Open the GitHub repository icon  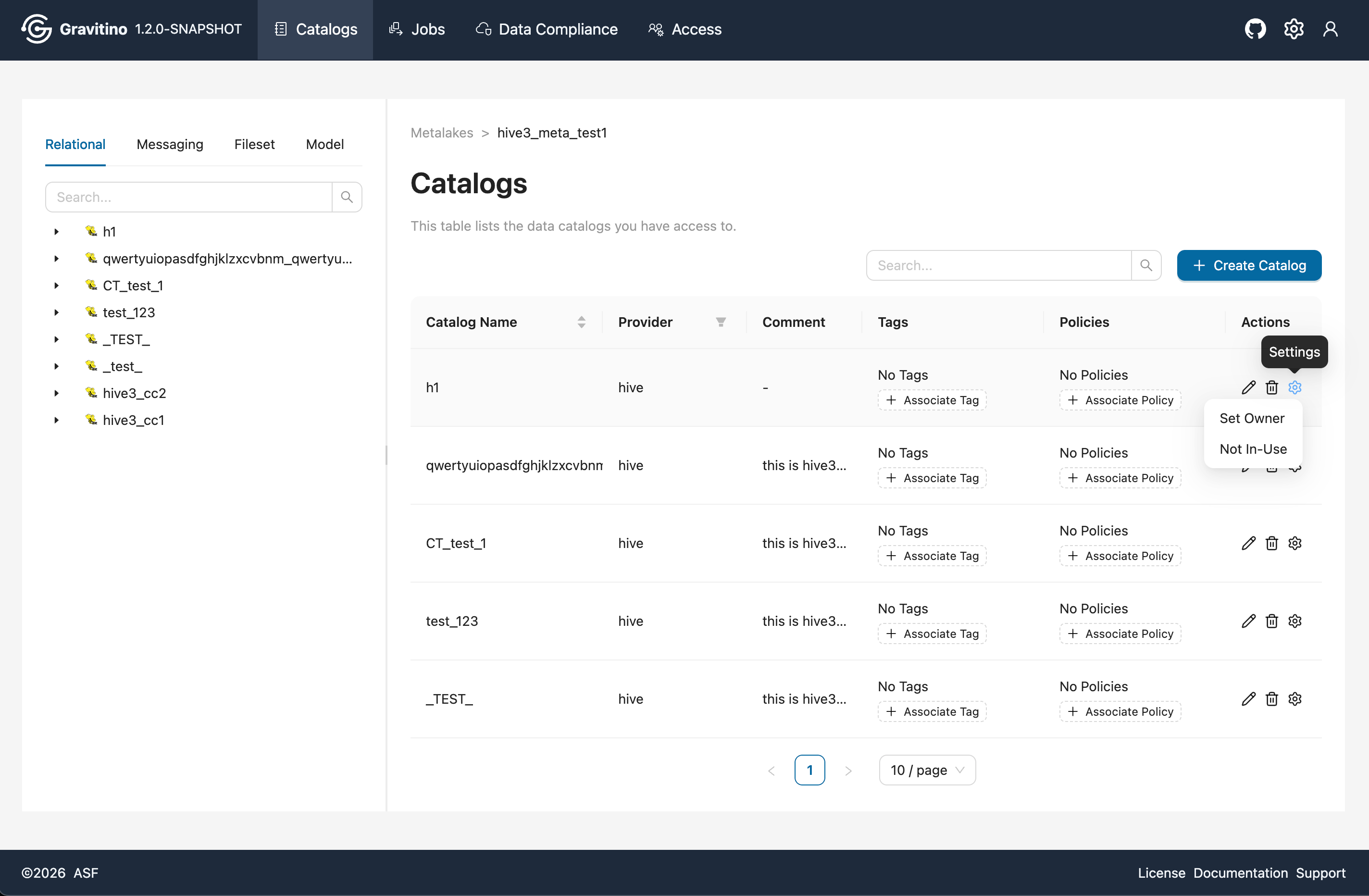point(1256,29)
